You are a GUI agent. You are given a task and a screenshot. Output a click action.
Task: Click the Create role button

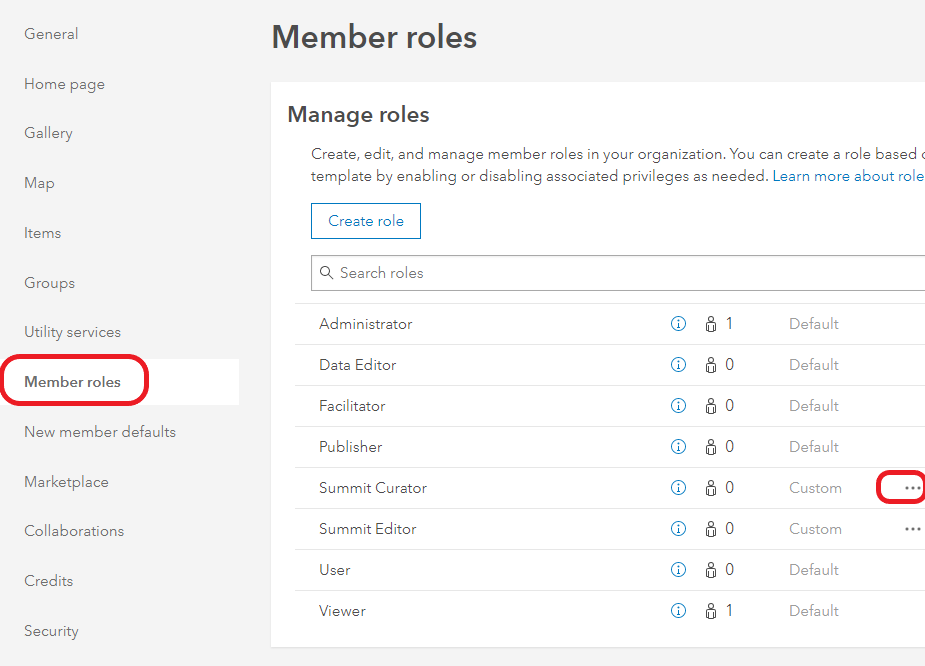[x=366, y=221]
